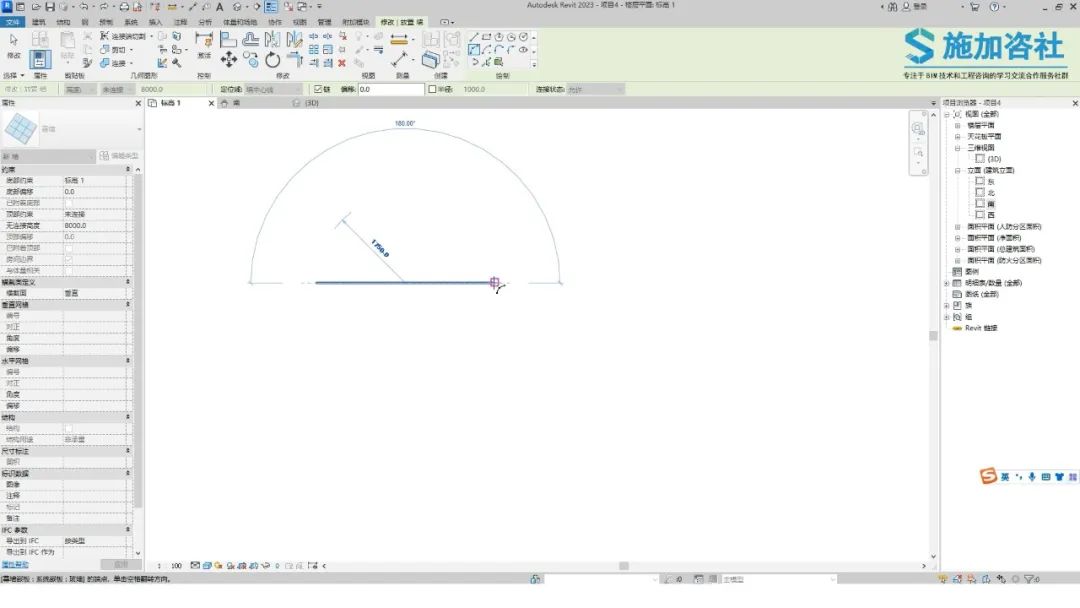The width and height of the screenshot is (1080, 608).
Task: Open the South elevation view in Project Browser
Action: point(991,205)
